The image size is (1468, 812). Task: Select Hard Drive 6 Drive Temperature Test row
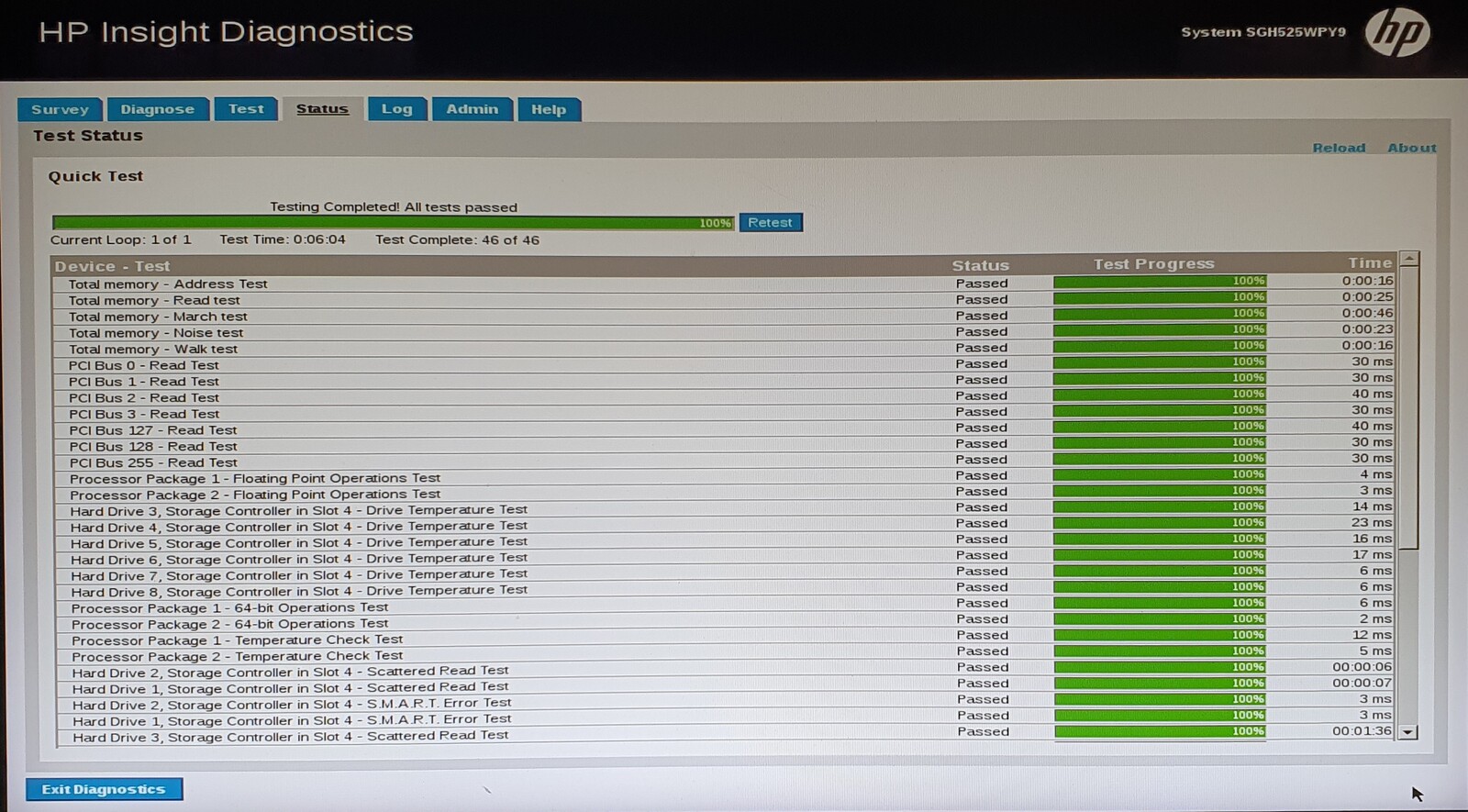(x=724, y=559)
